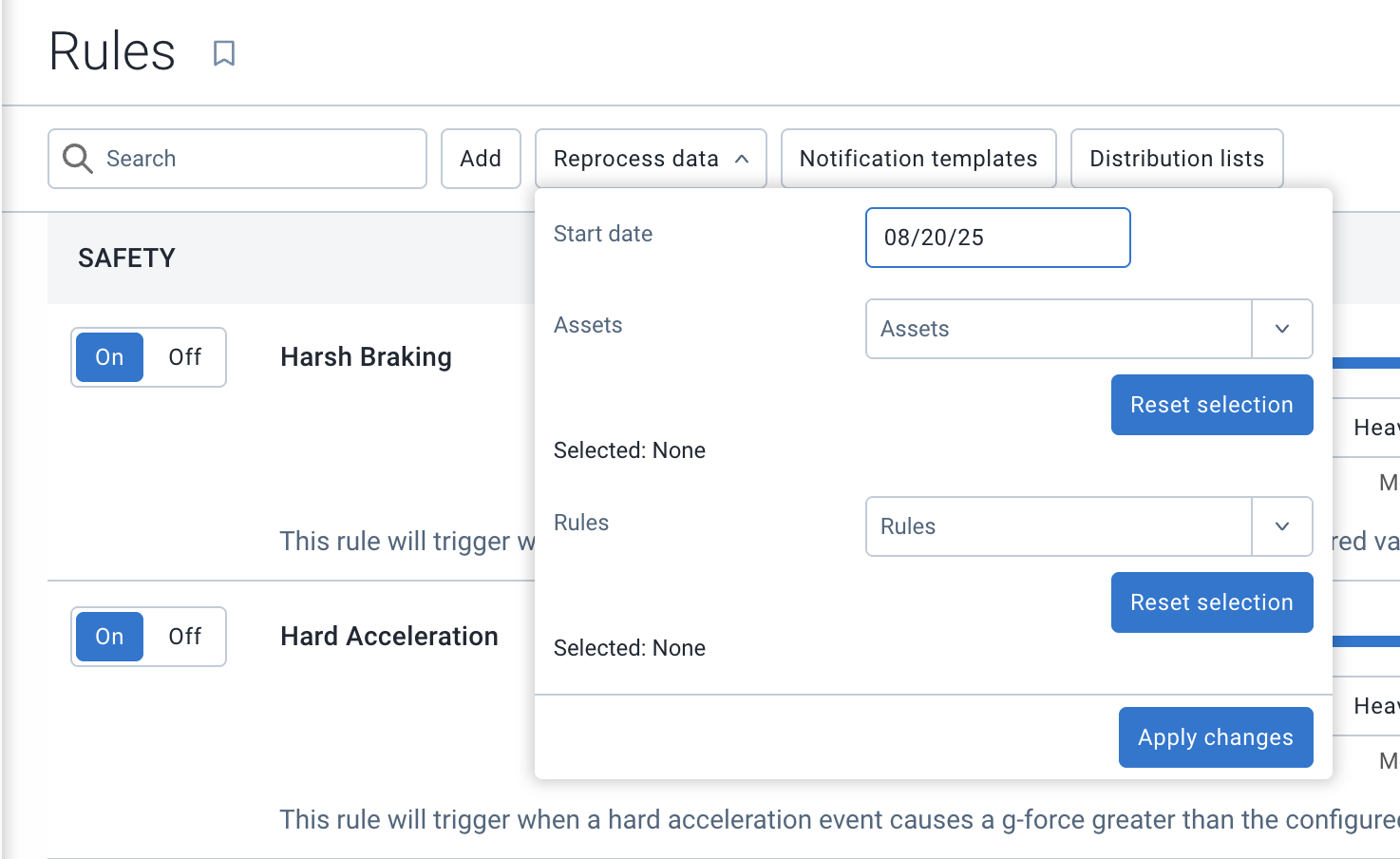Screen dimensions: 1400x859
Task: Open Notification templates
Action: (918, 158)
